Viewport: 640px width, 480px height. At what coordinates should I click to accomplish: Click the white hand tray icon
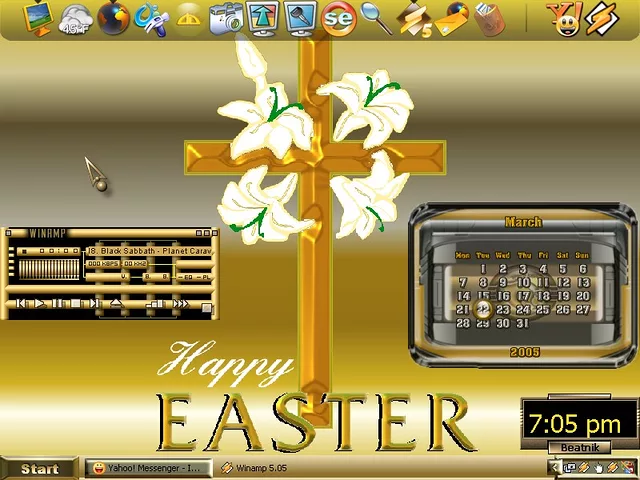point(599,469)
